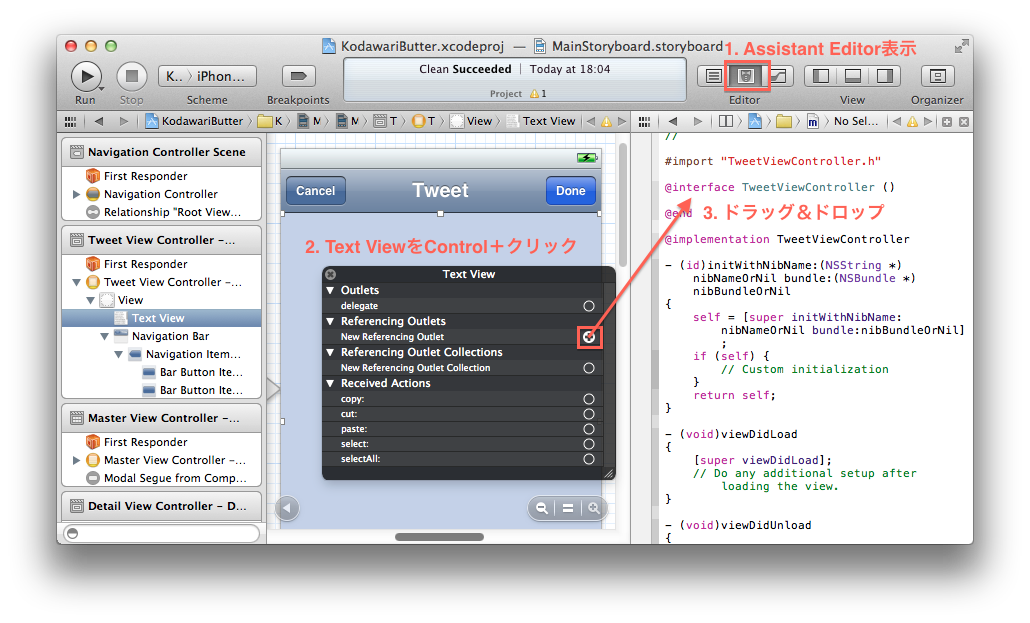This screenshot has height=623, width=1030.
Task: Select the Assistant editor icon
Action: click(x=746, y=76)
